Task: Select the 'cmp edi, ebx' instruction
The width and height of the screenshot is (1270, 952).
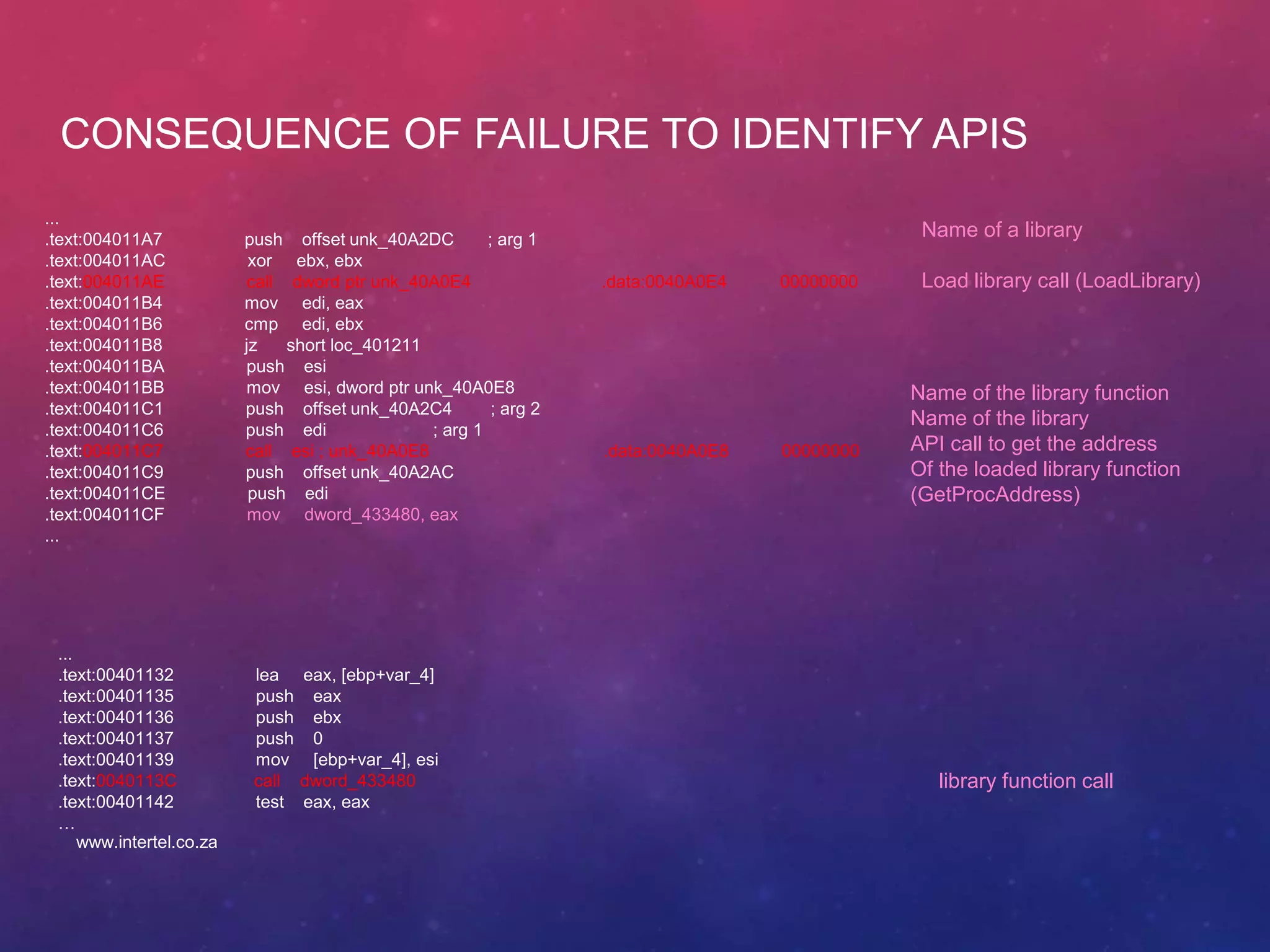Action: point(304,324)
